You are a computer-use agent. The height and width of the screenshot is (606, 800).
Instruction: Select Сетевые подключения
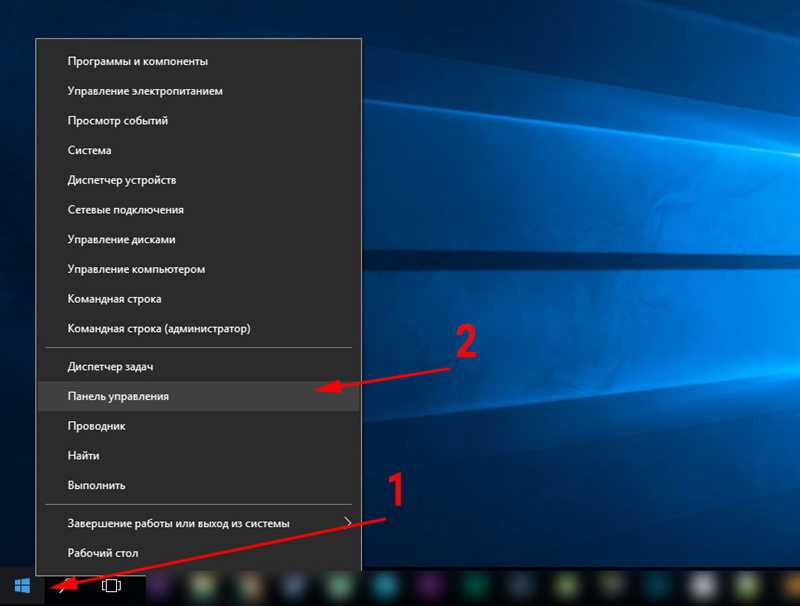(198, 210)
